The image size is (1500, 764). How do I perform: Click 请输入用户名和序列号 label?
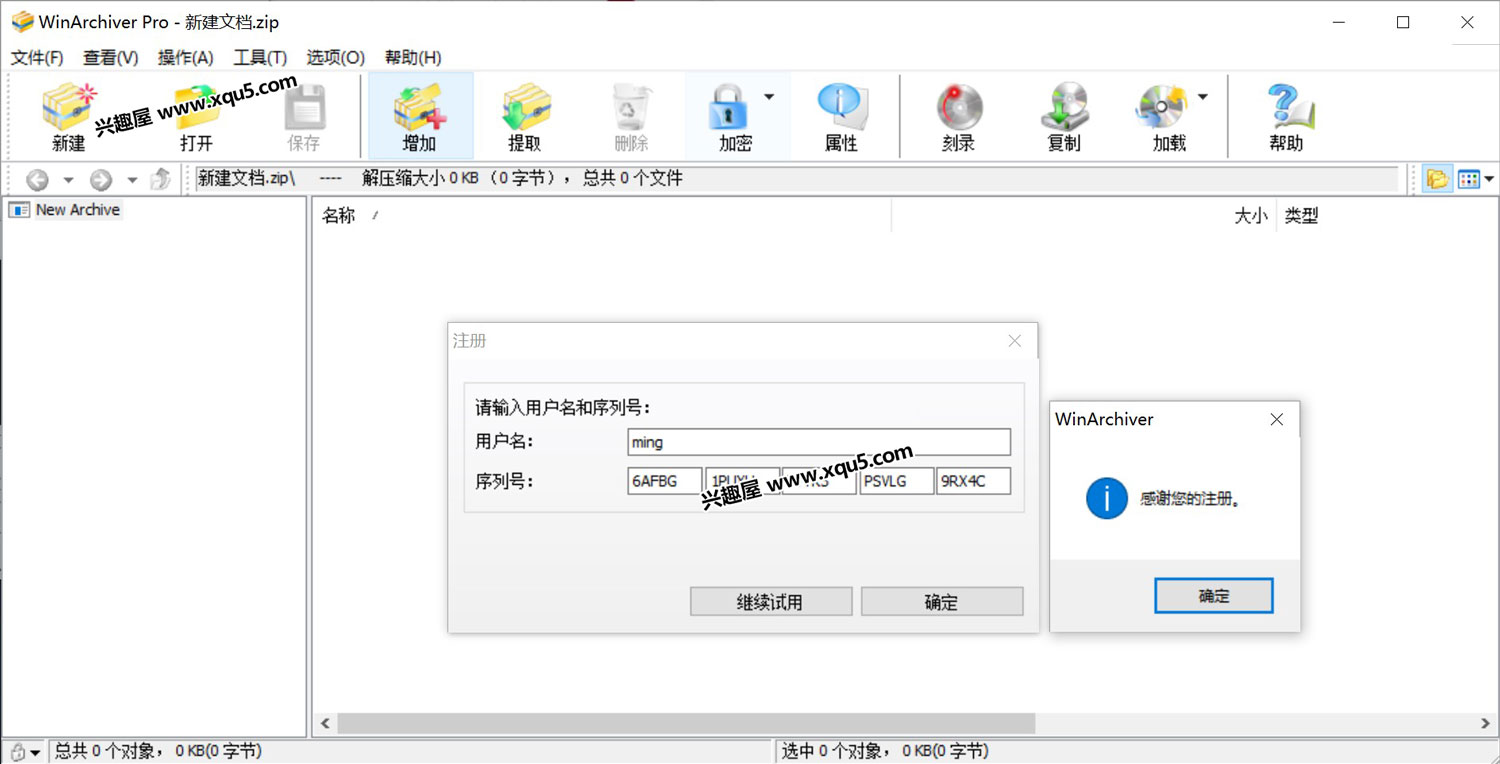coord(563,408)
